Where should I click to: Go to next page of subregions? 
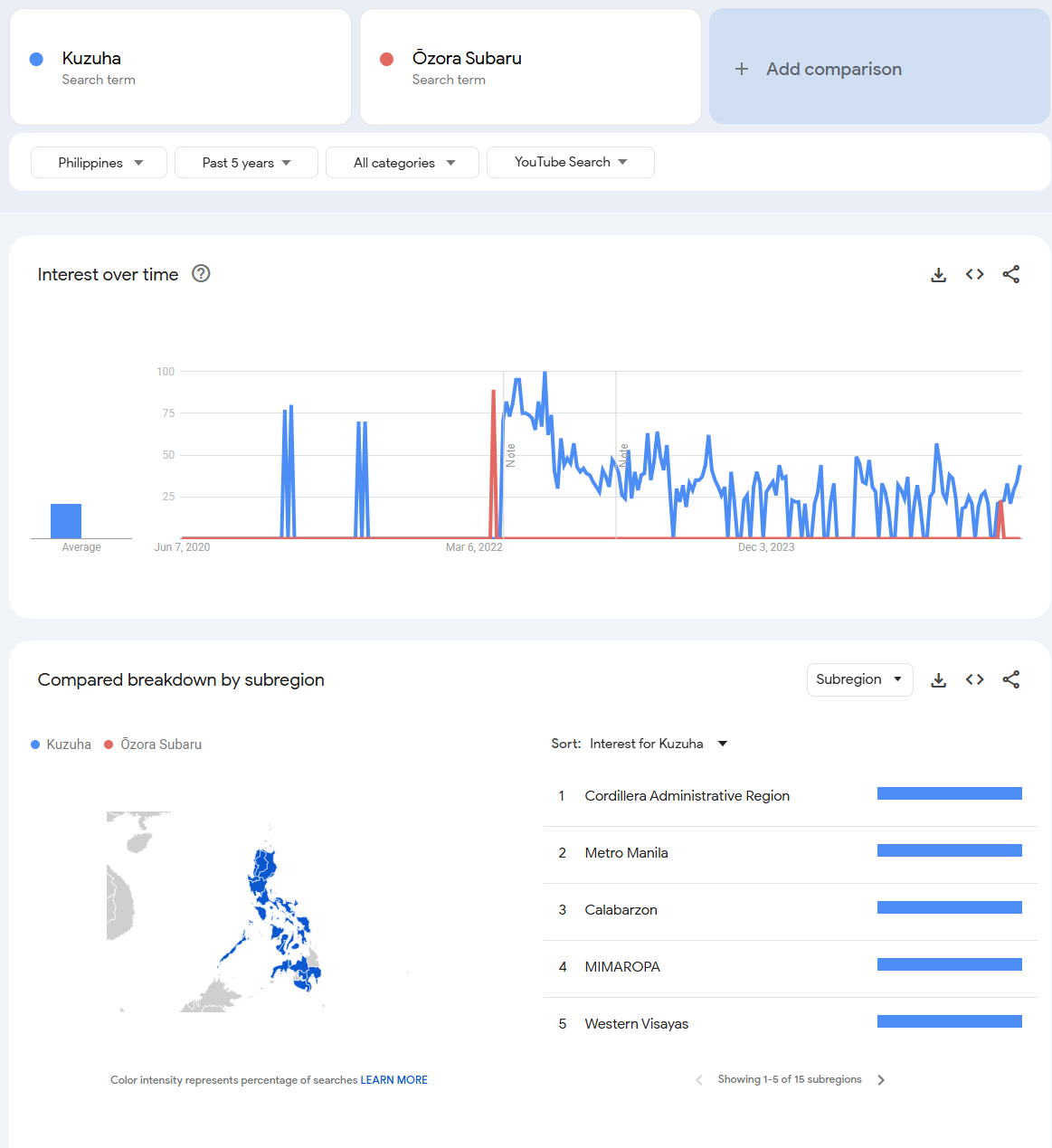(881, 1080)
